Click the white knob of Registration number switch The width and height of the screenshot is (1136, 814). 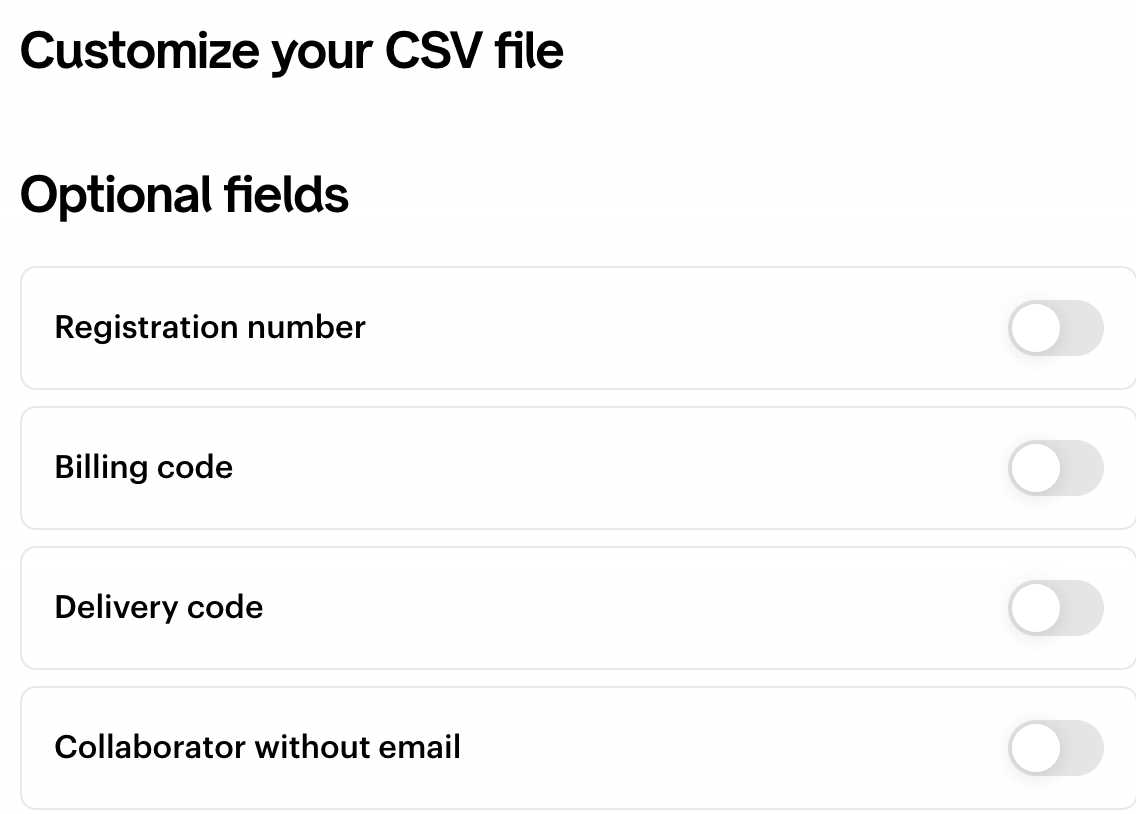pos(1035,328)
